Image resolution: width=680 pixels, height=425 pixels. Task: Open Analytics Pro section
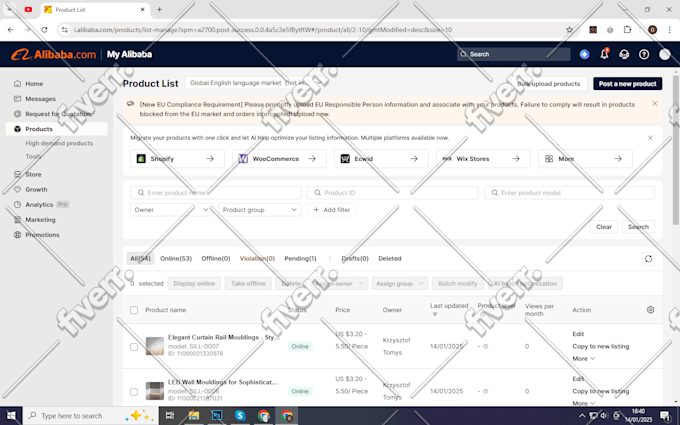(41, 205)
